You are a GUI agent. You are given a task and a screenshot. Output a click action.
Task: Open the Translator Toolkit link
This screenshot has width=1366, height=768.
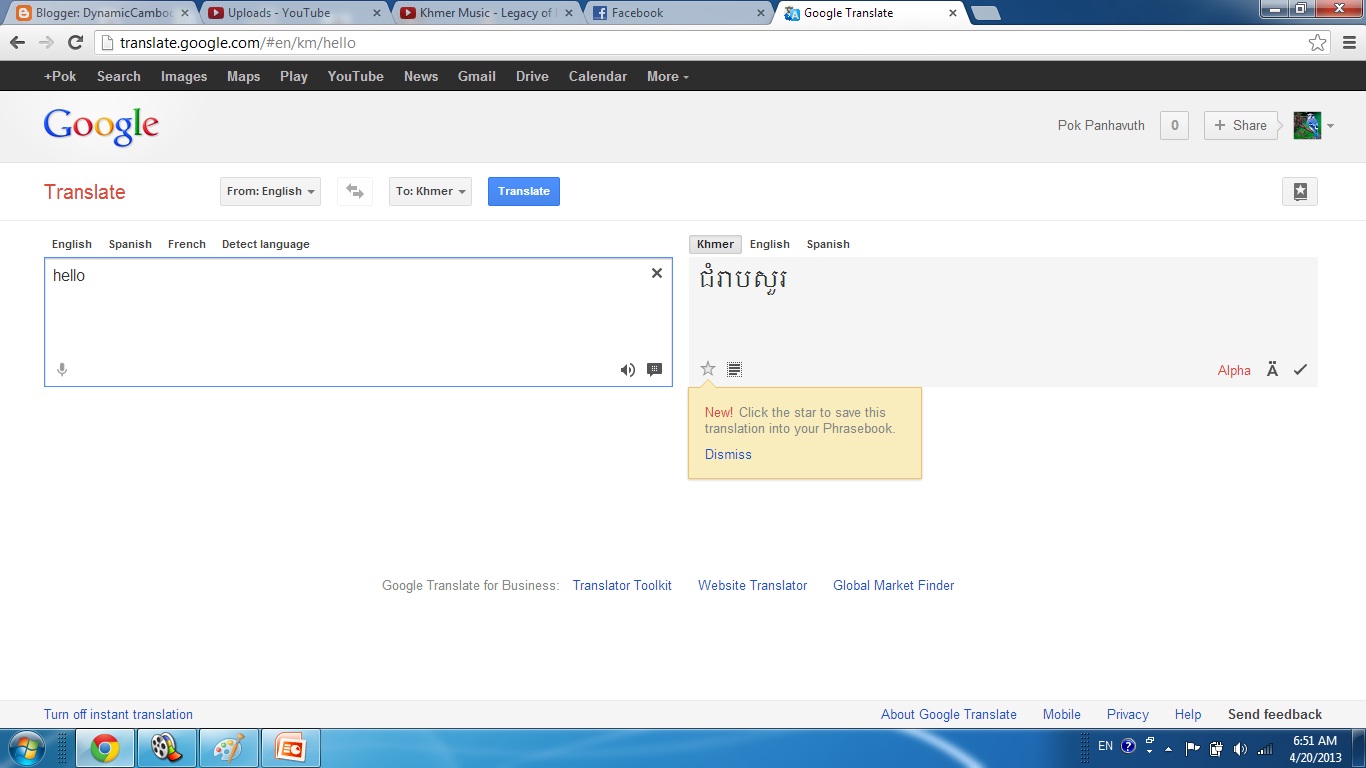(622, 585)
